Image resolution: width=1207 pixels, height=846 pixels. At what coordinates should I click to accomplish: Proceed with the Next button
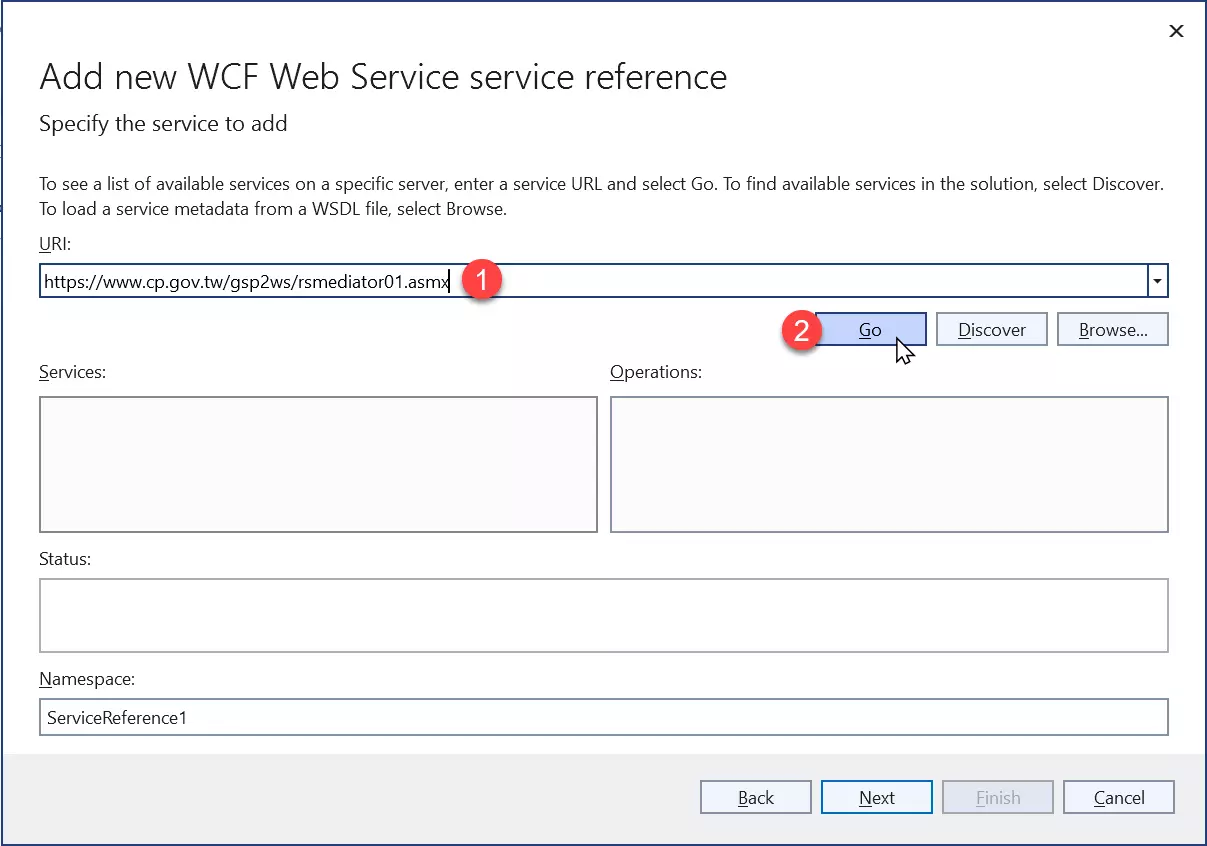point(877,797)
